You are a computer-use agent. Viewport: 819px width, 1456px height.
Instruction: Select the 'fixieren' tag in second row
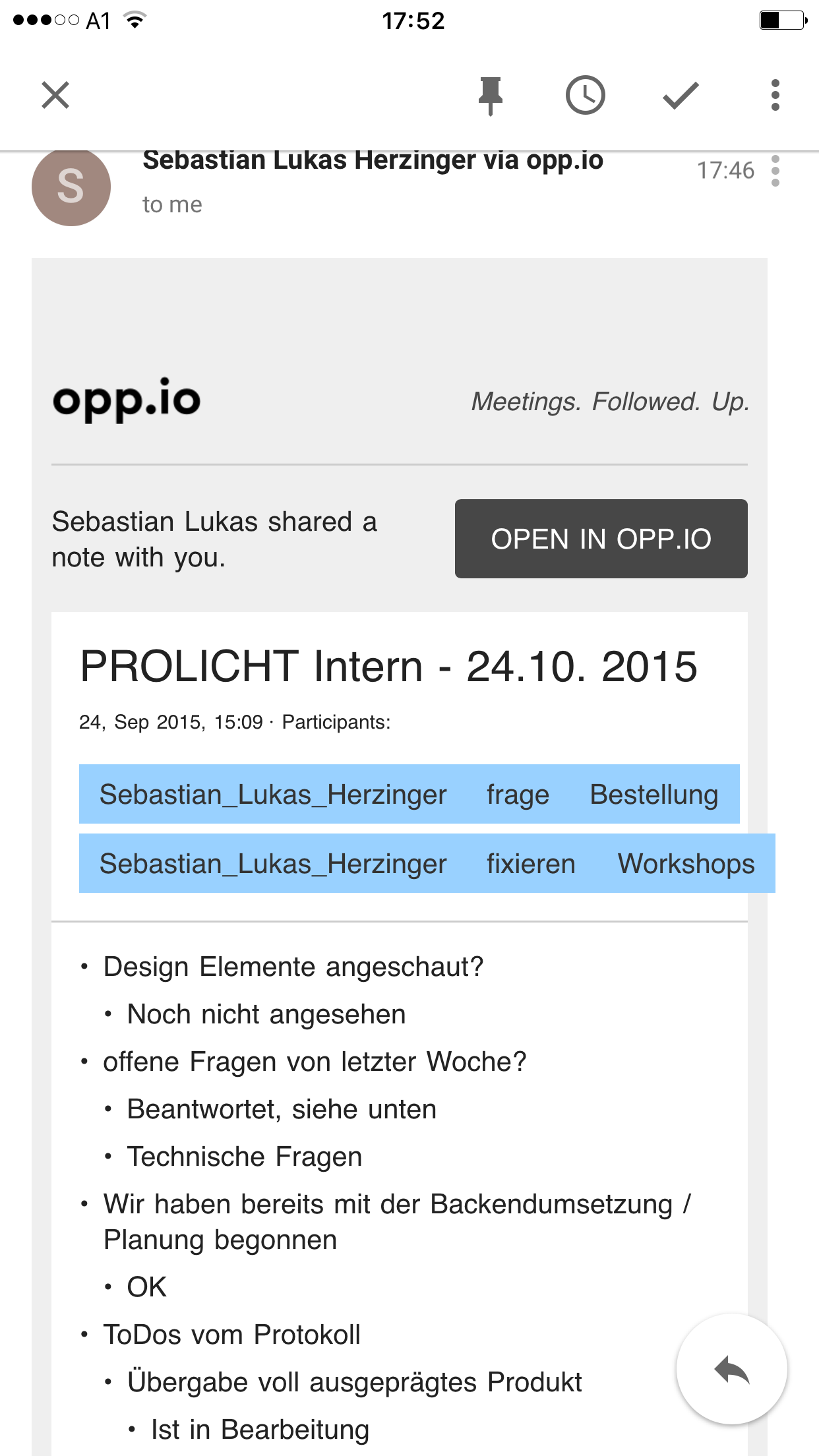[531, 864]
